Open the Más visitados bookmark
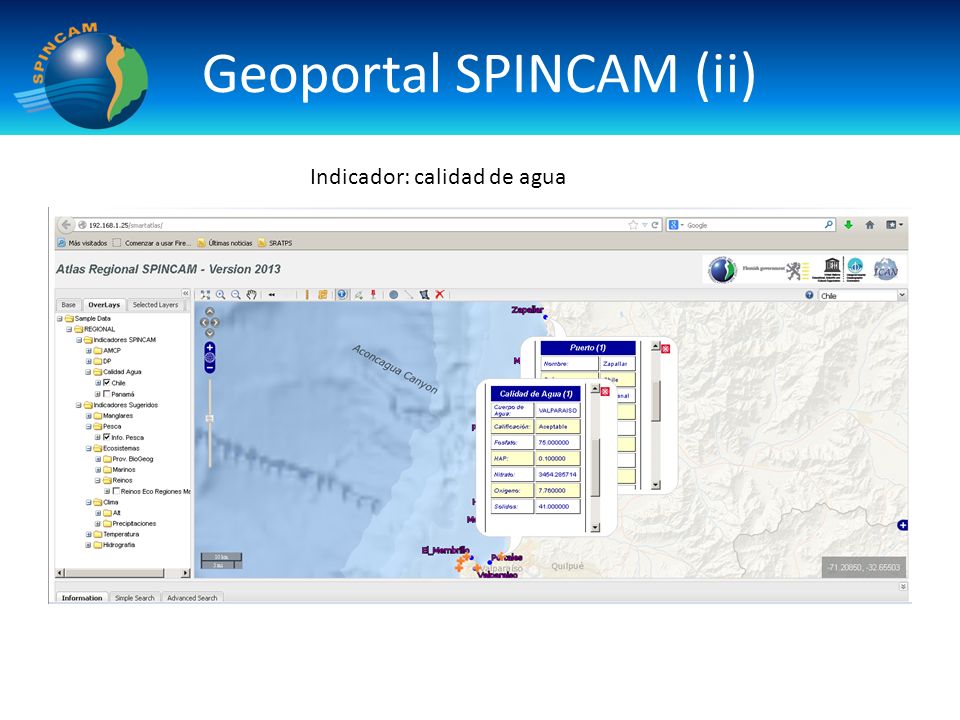This screenshot has width=960, height=720. coord(83,243)
